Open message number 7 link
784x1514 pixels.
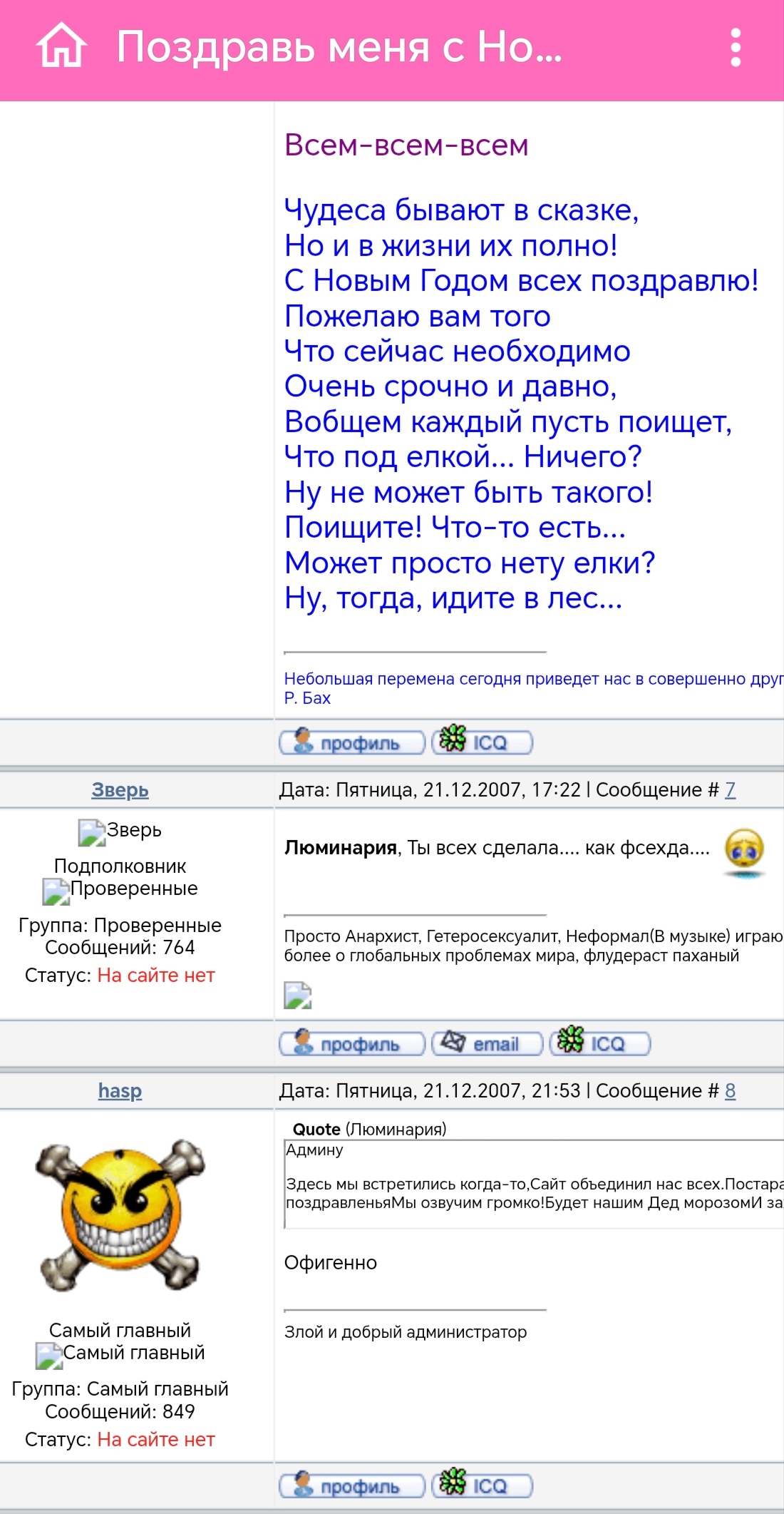pos(730,789)
